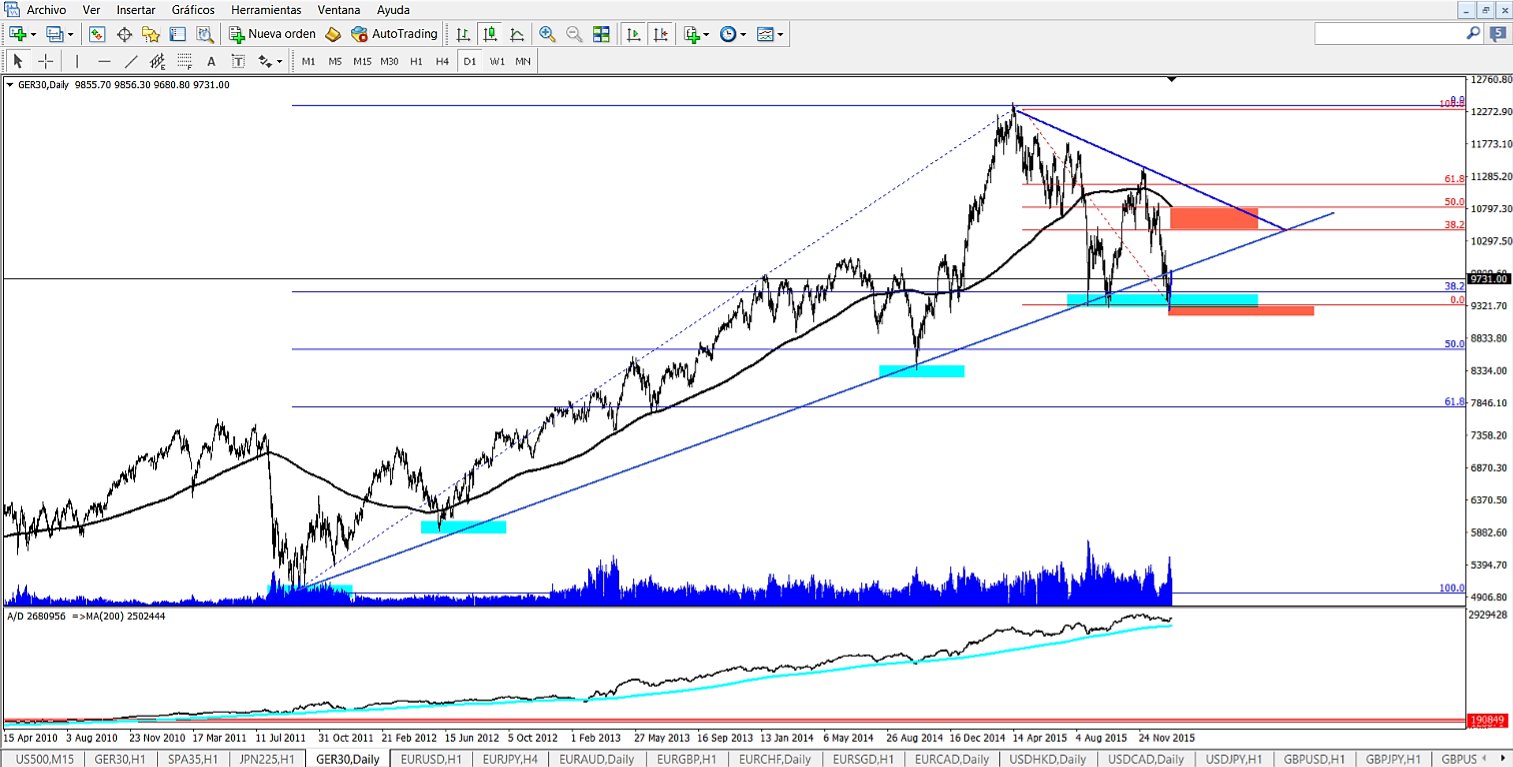Insert a text label with the A tool
The image size is (1513, 767).
pos(211,61)
